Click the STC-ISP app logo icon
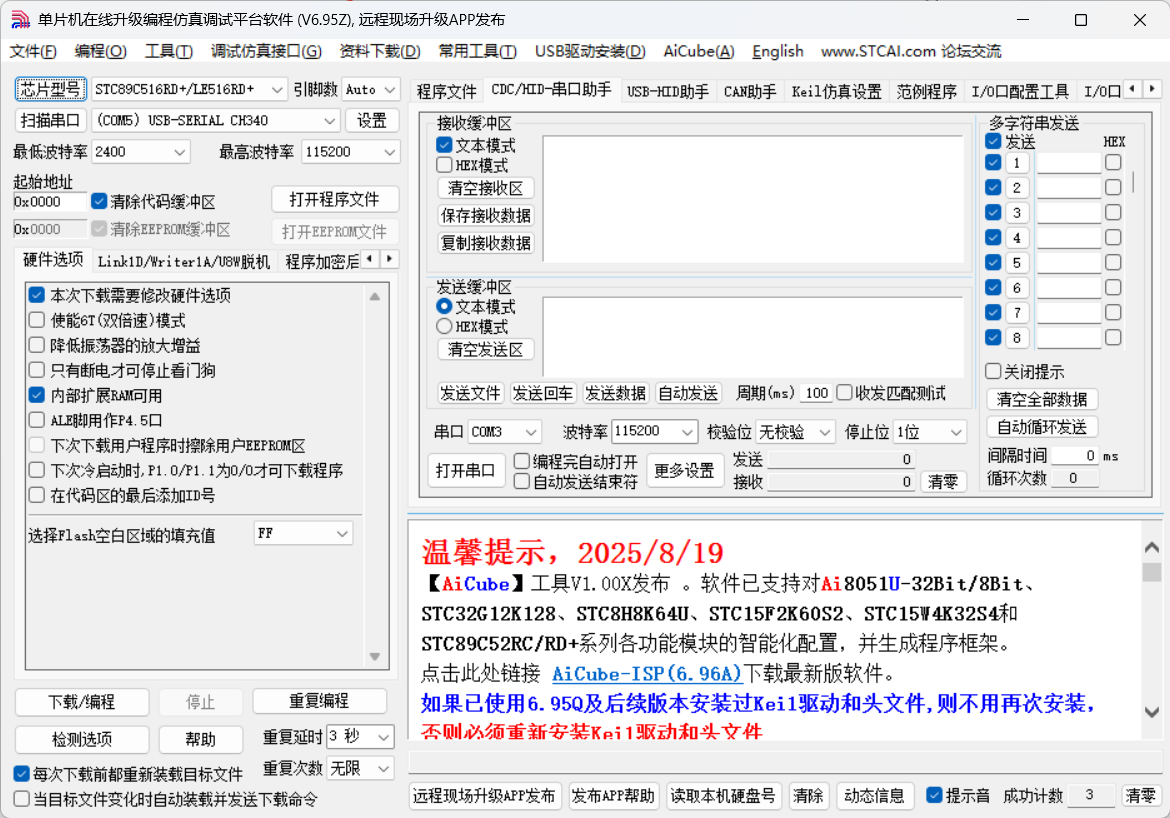1170x818 pixels. click(20, 20)
